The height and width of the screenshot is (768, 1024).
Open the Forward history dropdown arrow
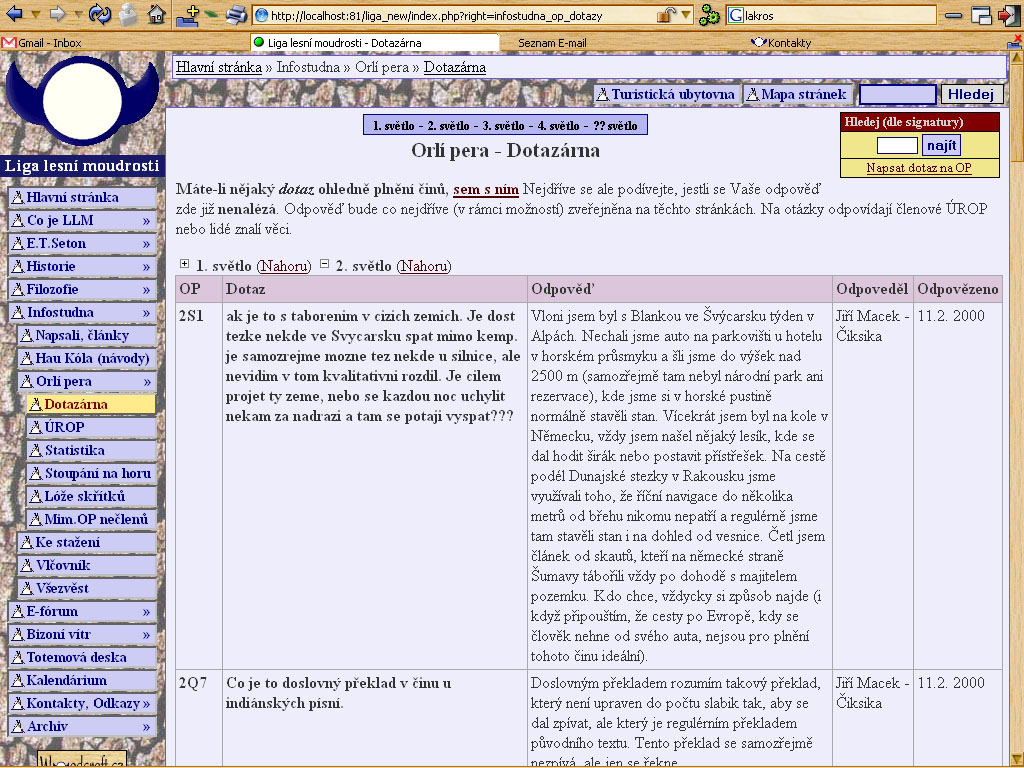78,14
